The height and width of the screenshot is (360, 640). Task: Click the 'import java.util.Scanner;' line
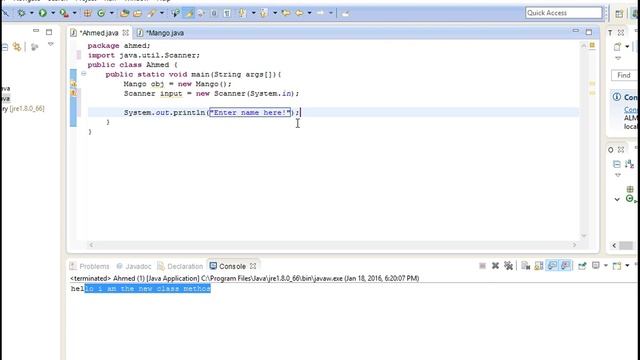point(144,55)
